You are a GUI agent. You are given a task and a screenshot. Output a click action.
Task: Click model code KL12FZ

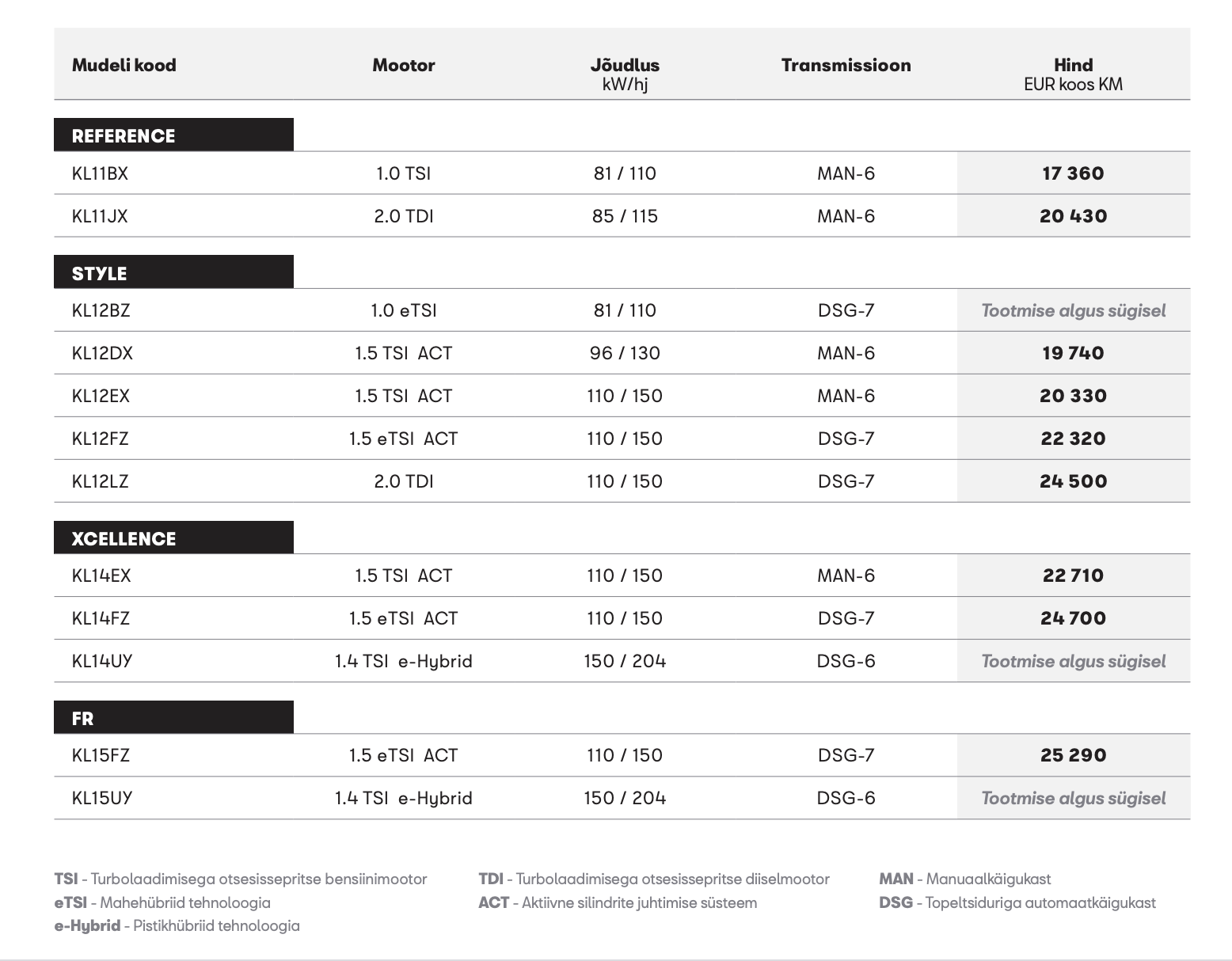click(100, 439)
